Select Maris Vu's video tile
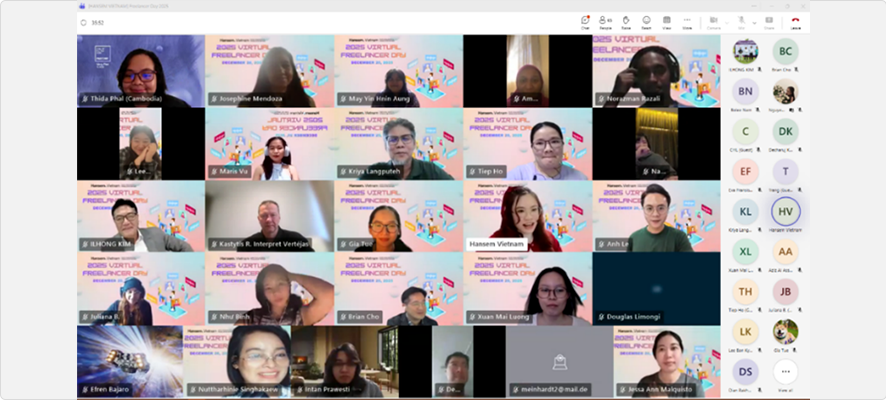This screenshot has height=400, width=886. click(x=270, y=144)
